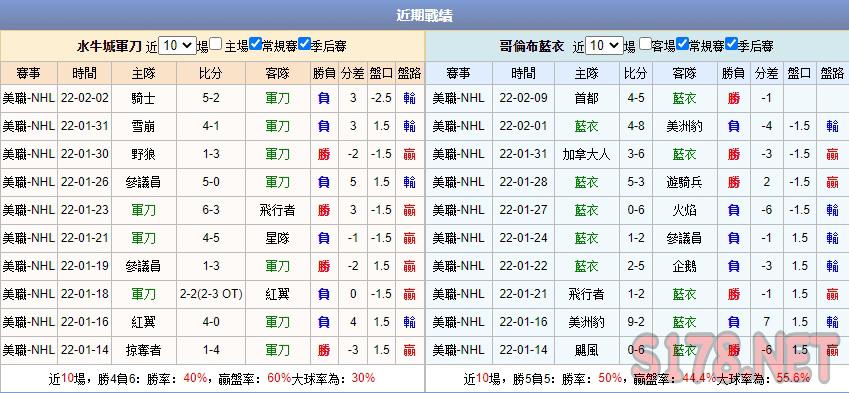The width and height of the screenshot is (849, 393).
Task: Click 水牛城軍刀 team title
Action: (109, 47)
